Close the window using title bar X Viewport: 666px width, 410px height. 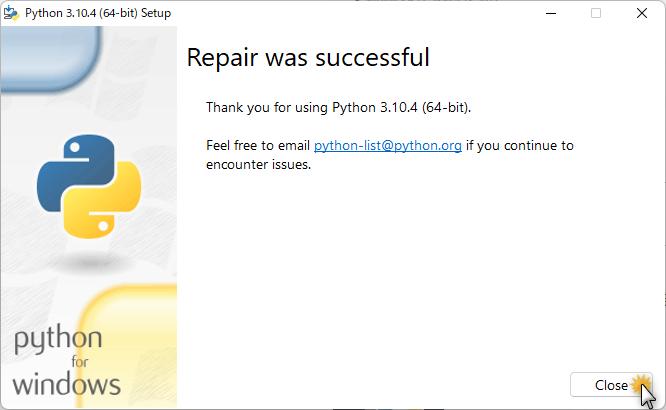[x=642, y=13]
